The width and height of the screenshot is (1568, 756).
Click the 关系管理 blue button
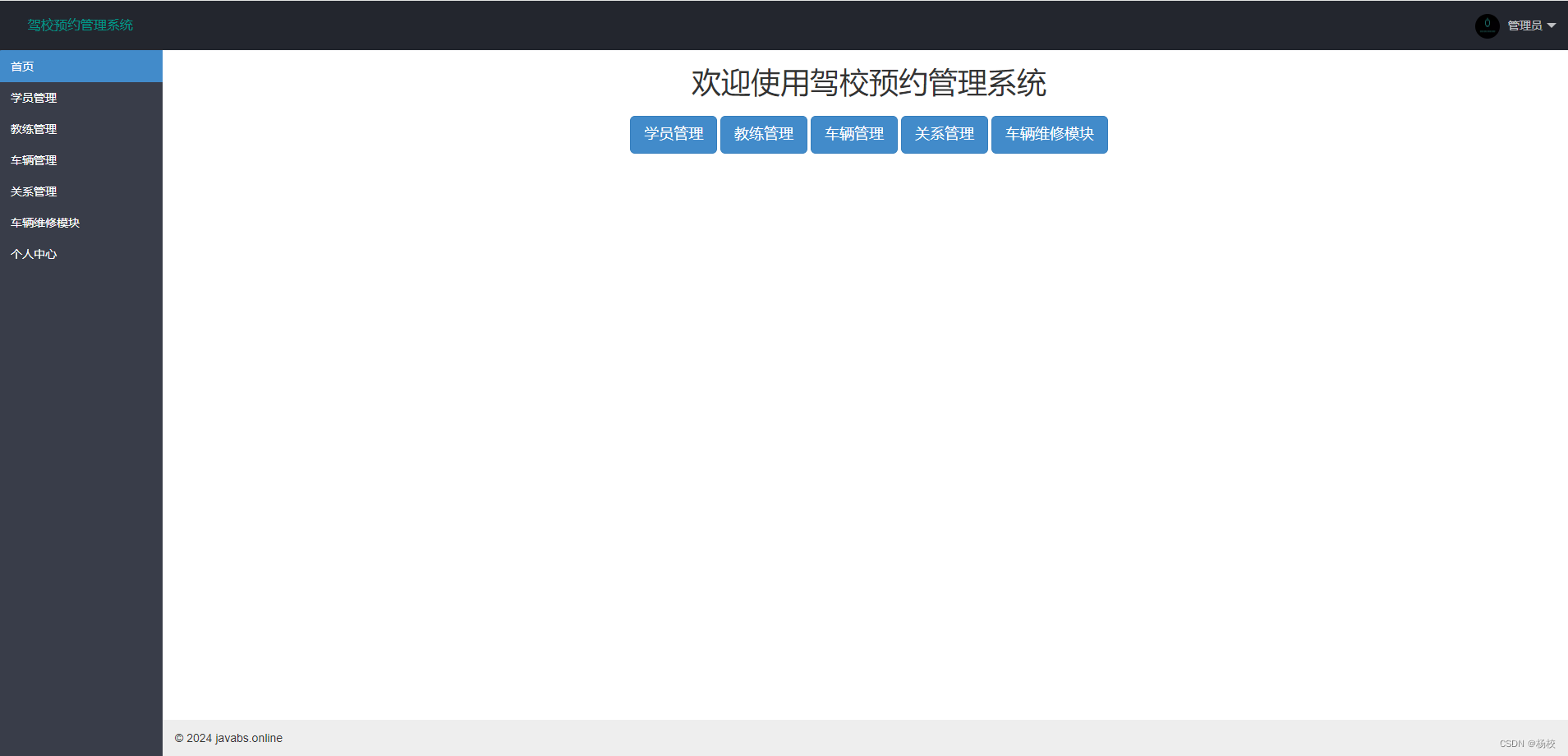pos(944,134)
